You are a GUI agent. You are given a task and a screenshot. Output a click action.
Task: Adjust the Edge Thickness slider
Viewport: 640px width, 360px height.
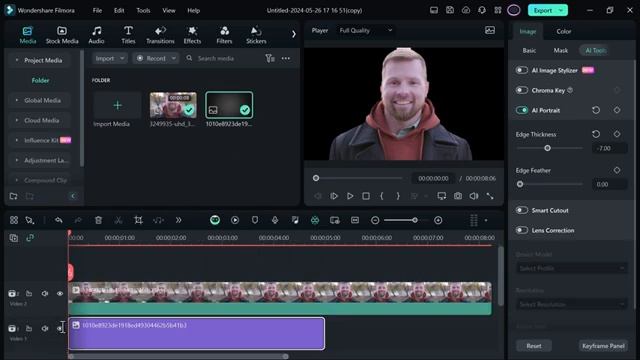pos(549,148)
